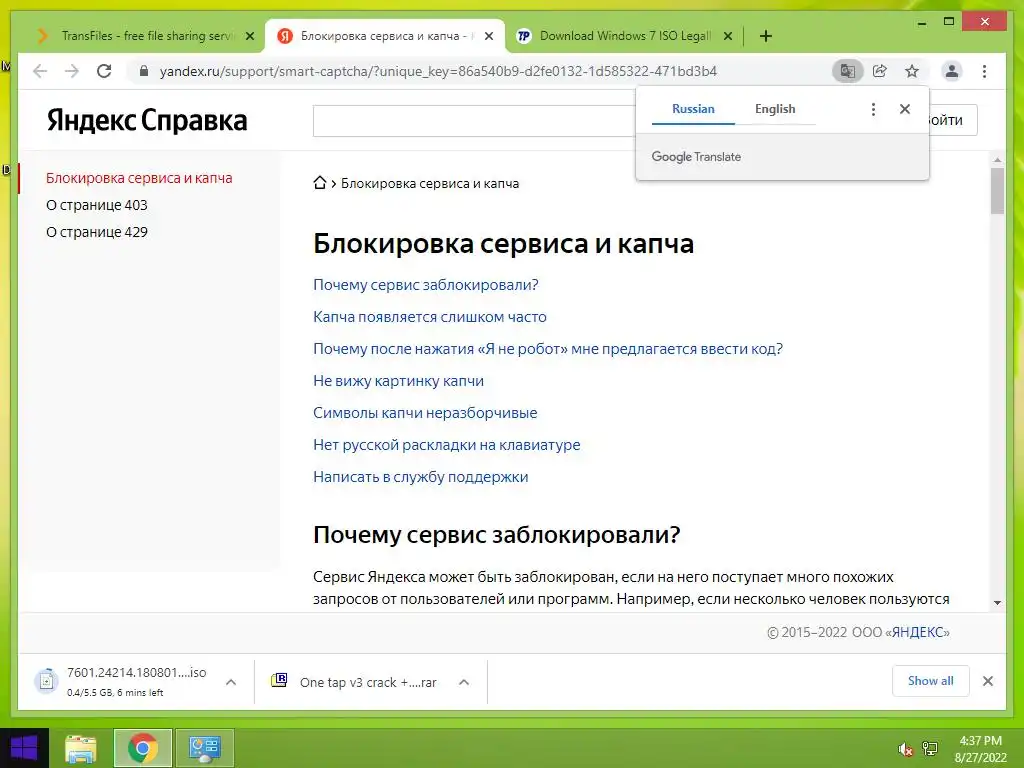This screenshot has height=768, width=1024.
Task: Open sidebar item О странице 403
Action: [97, 205]
